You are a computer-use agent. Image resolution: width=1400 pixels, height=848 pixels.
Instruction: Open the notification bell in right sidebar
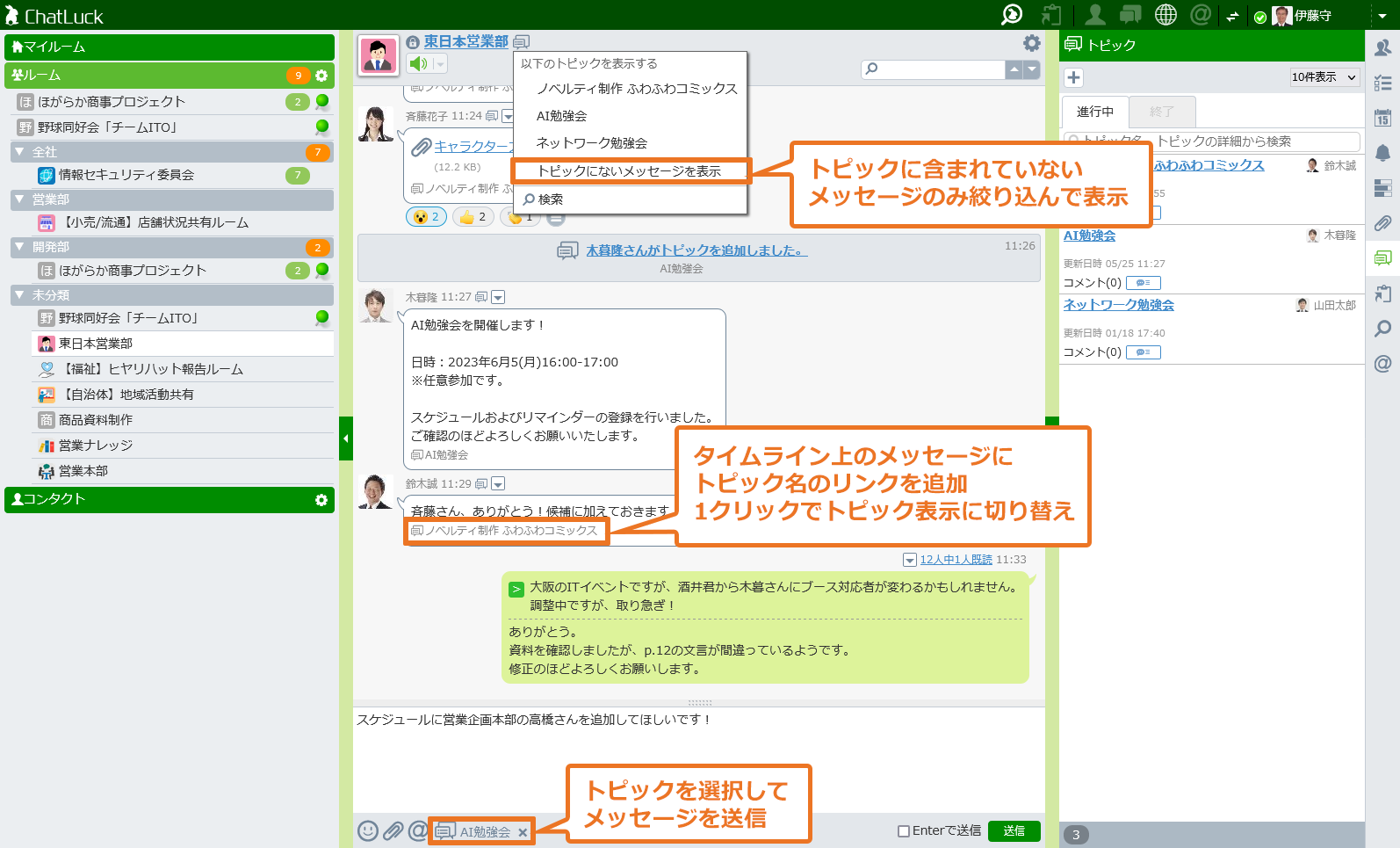click(x=1382, y=153)
